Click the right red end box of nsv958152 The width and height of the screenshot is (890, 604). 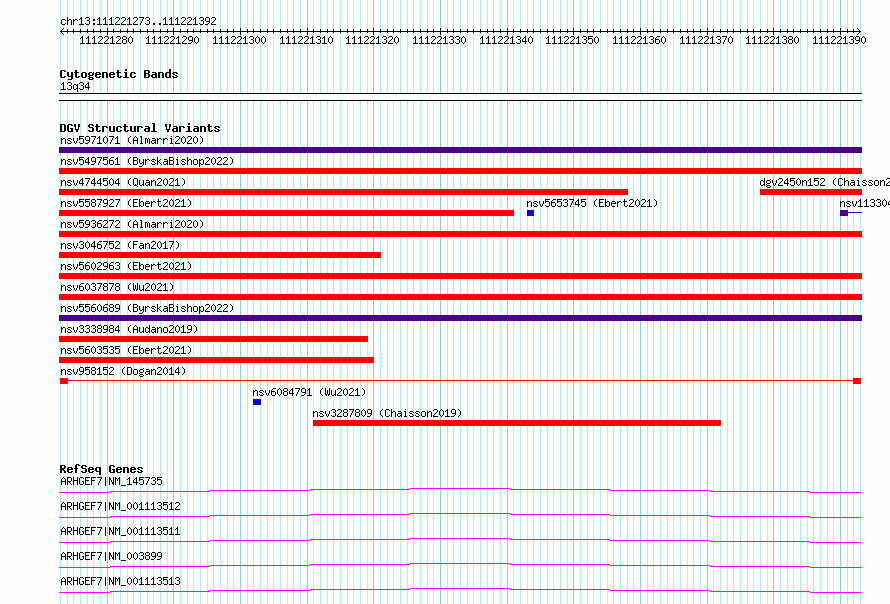(857, 381)
